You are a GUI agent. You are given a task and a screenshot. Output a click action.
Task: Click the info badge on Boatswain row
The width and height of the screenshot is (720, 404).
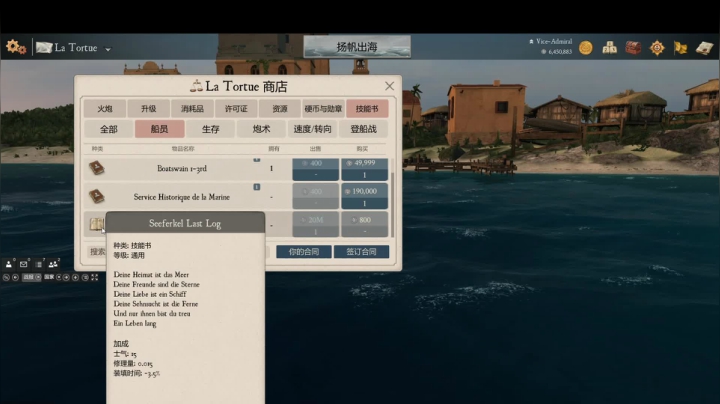(257, 159)
